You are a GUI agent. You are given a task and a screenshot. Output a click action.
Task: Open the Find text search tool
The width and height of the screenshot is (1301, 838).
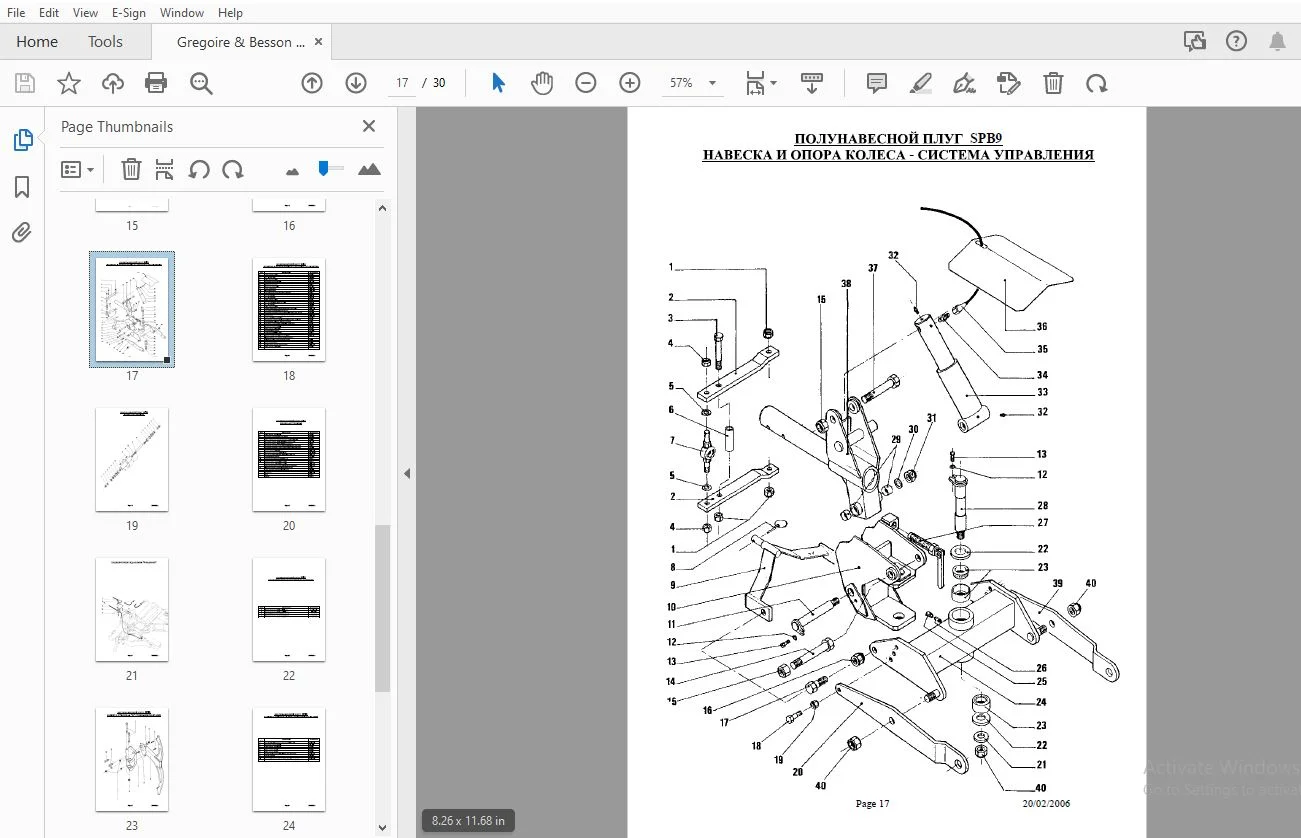pyautogui.click(x=201, y=83)
